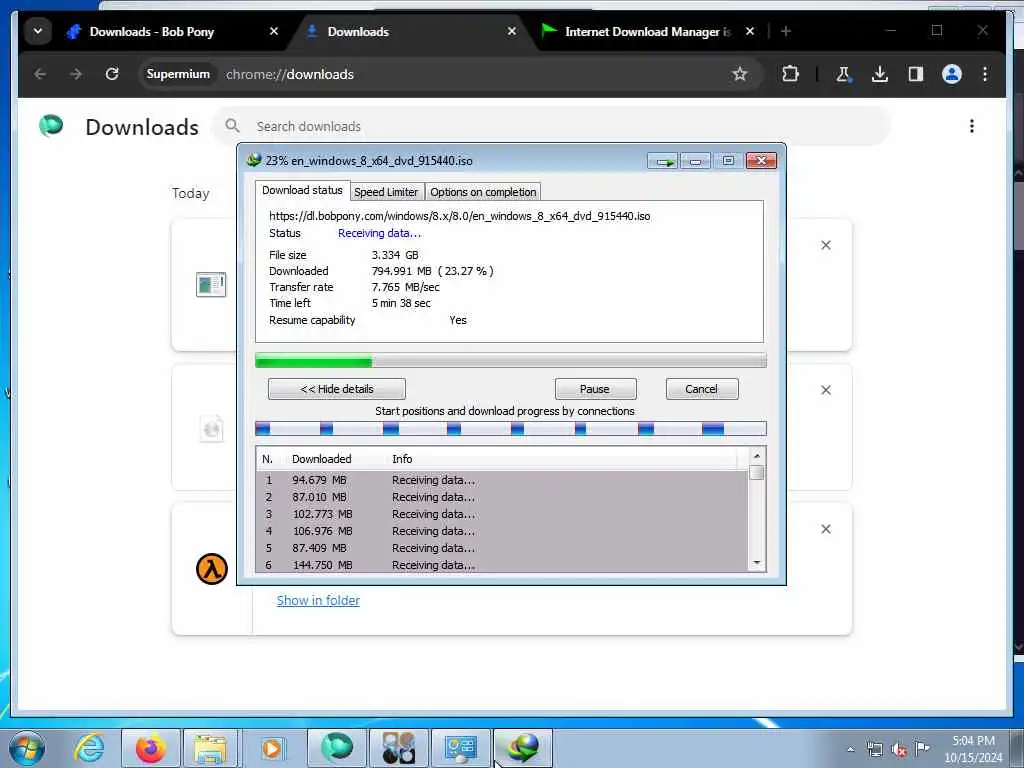Bookmark this page with the star icon
Image resolution: width=1024 pixels, height=768 pixels.
point(739,74)
